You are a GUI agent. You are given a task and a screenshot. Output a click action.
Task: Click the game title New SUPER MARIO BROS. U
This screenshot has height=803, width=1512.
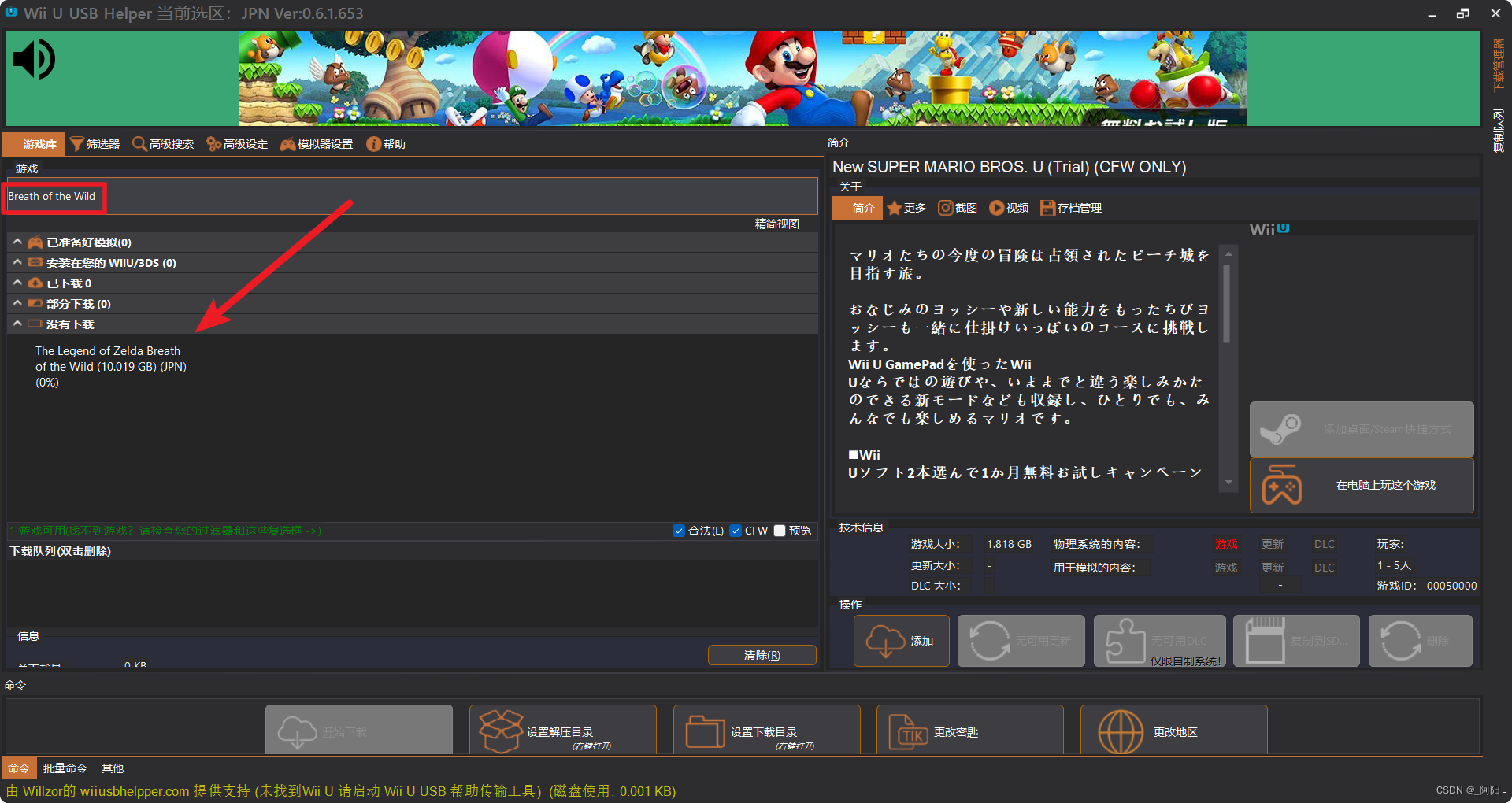tap(1009, 167)
